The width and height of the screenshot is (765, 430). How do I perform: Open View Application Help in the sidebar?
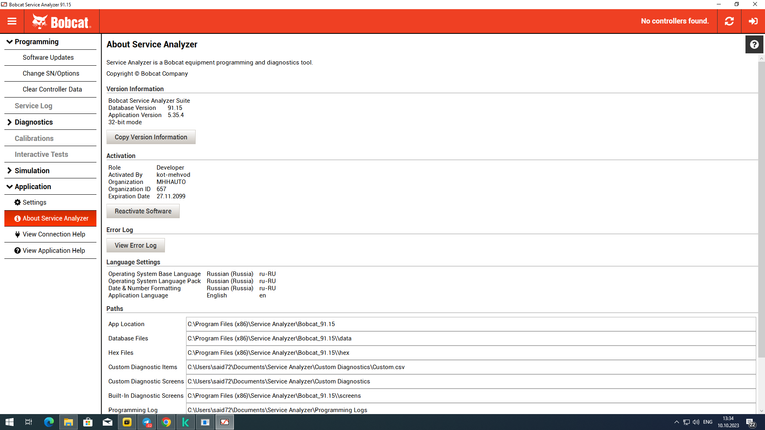click(53, 250)
